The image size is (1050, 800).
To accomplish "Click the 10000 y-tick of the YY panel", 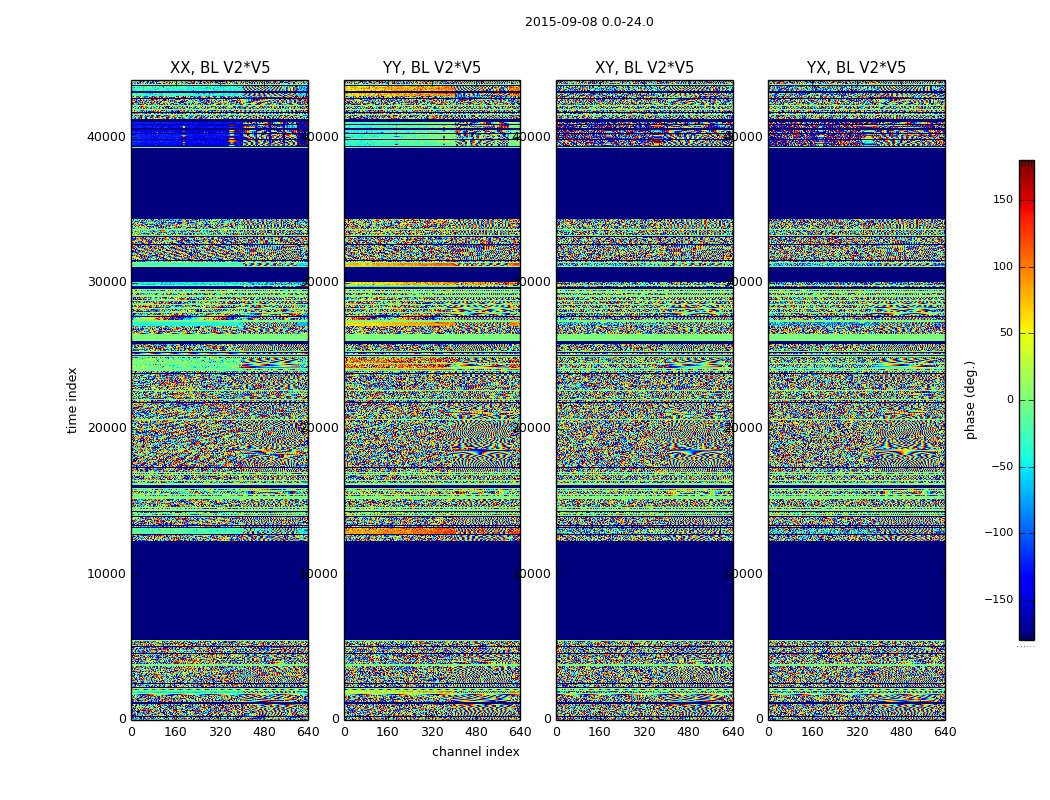I will point(319,574).
